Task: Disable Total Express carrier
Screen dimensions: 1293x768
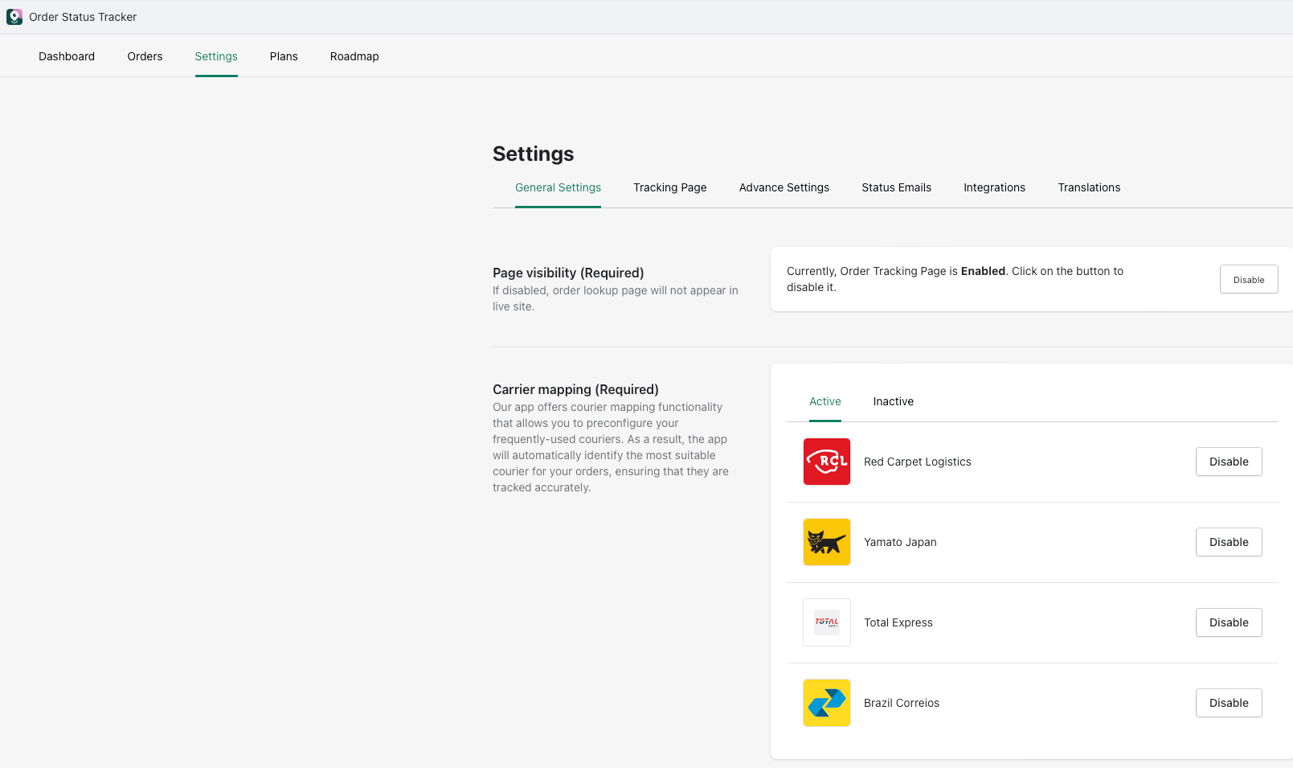Action: coord(1228,622)
